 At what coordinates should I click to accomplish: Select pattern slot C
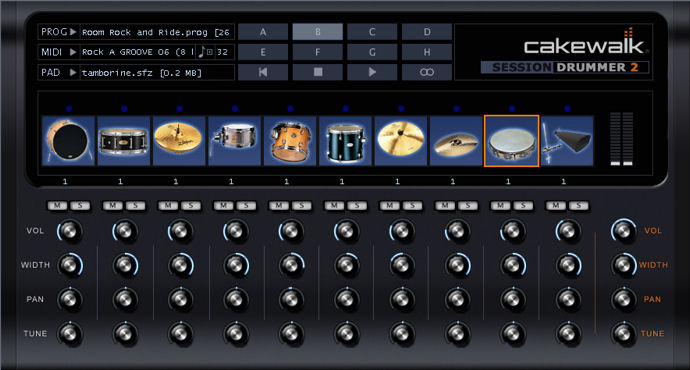(372, 32)
